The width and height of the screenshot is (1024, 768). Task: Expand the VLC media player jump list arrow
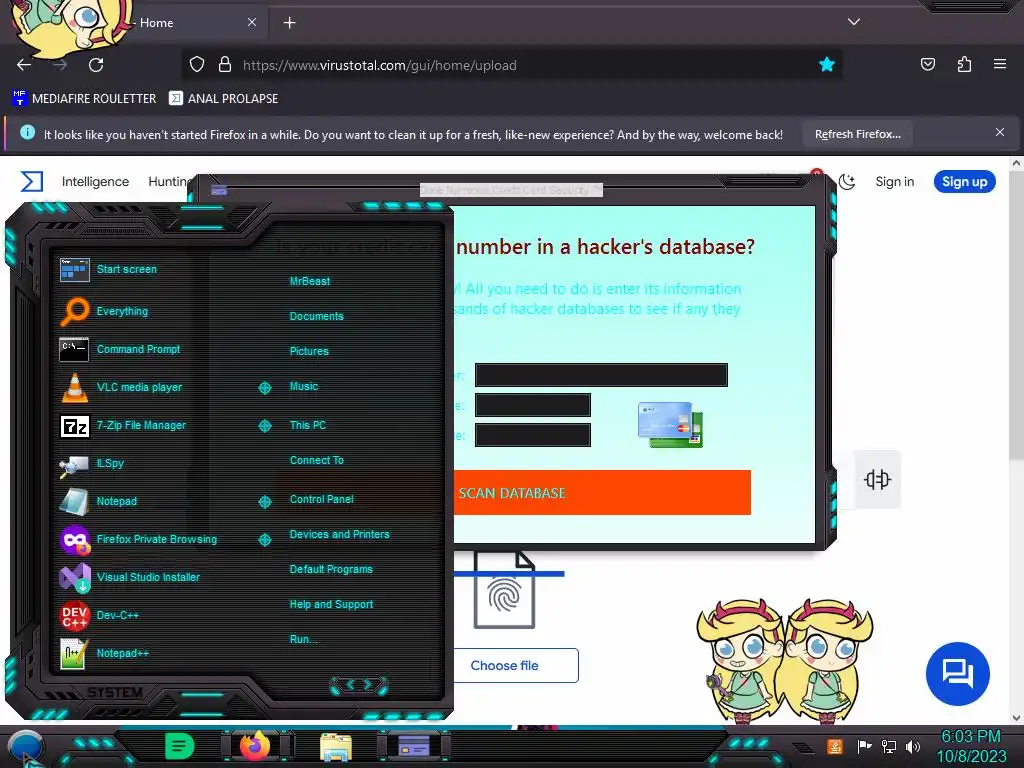264,388
